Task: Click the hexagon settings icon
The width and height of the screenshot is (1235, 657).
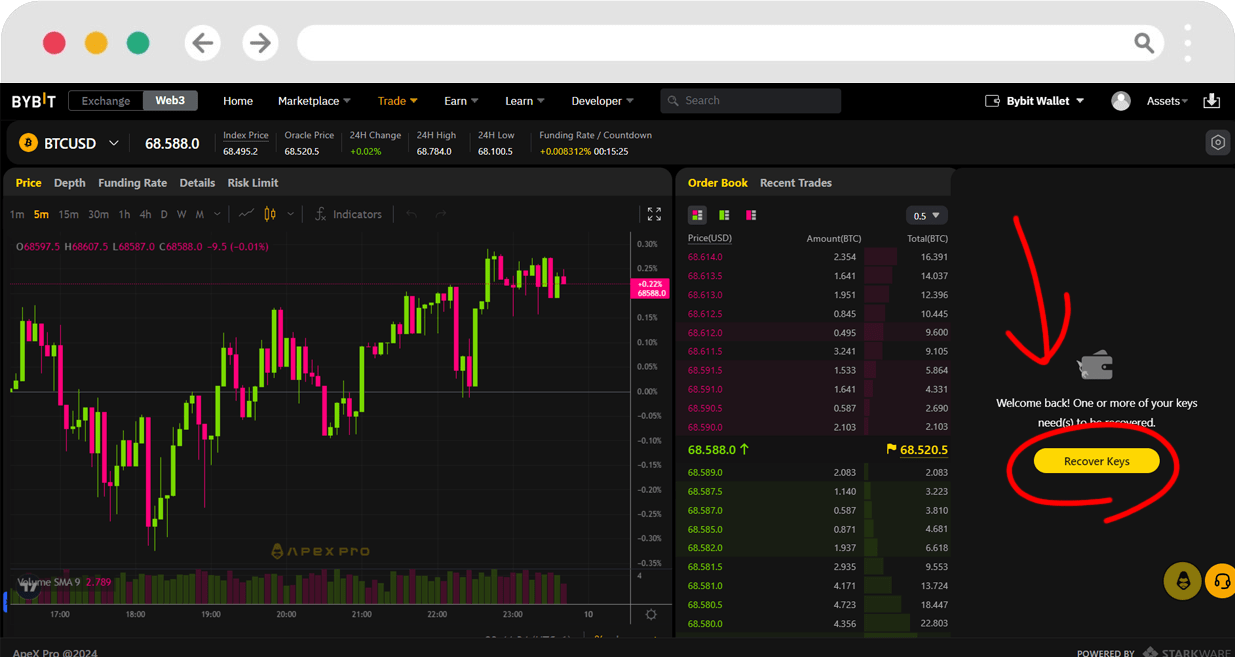Action: coord(1217,143)
